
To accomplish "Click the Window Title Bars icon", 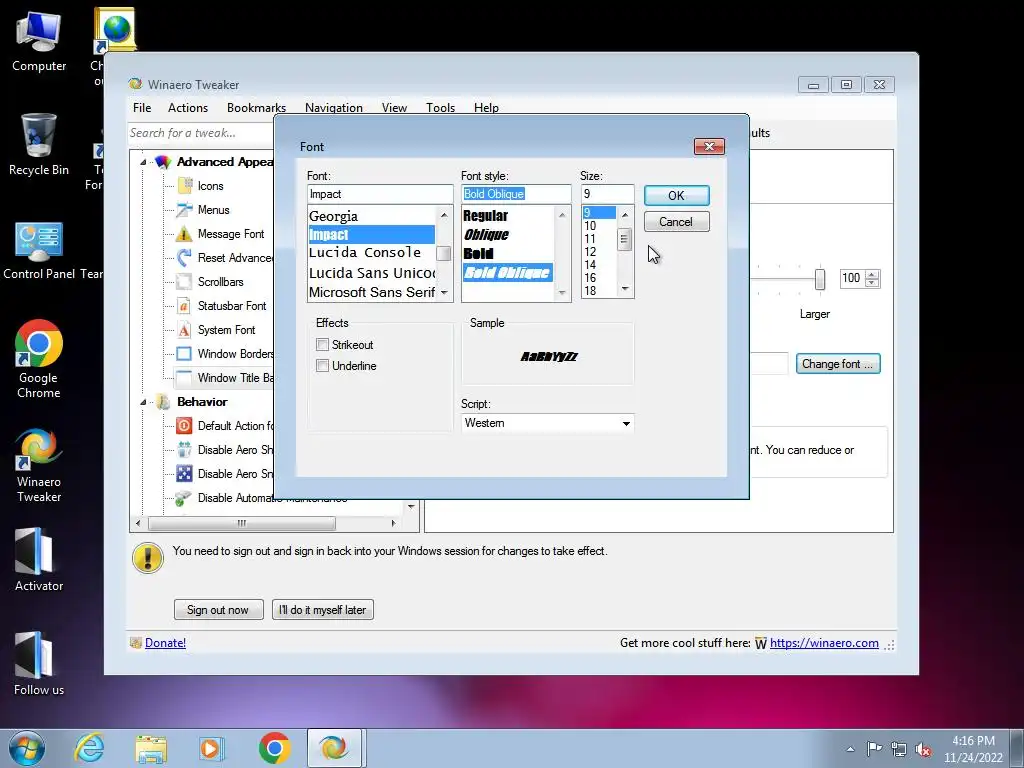I will click(x=184, y=377).
